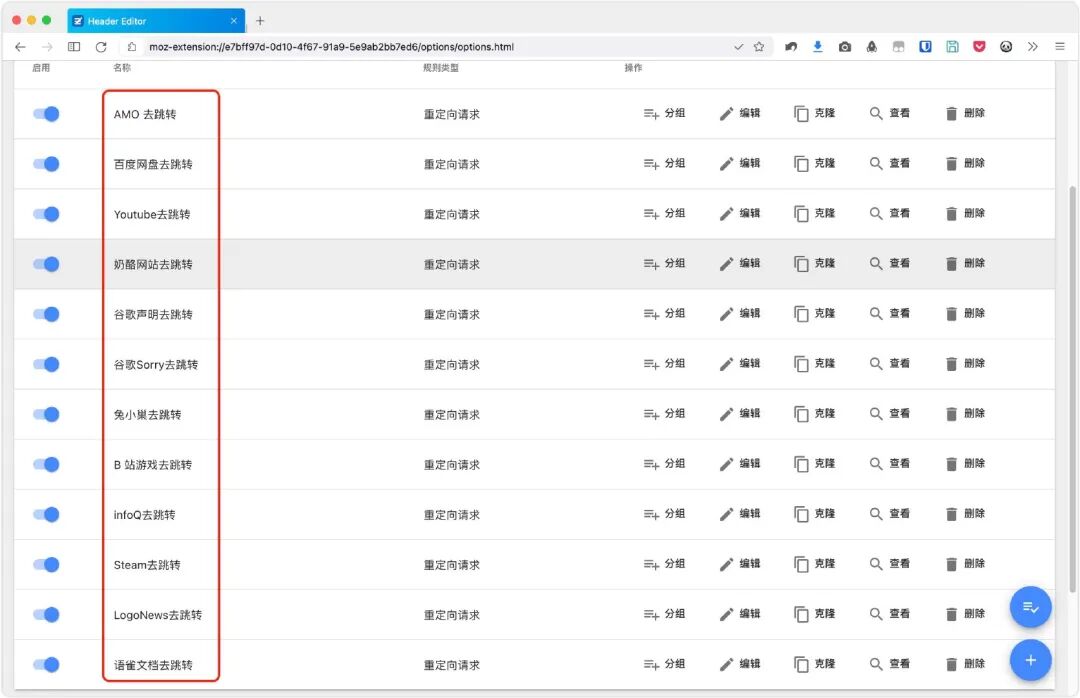Delete the 谷歌声明去跳转 rule
1080x698 pixels.
point(965,314)
